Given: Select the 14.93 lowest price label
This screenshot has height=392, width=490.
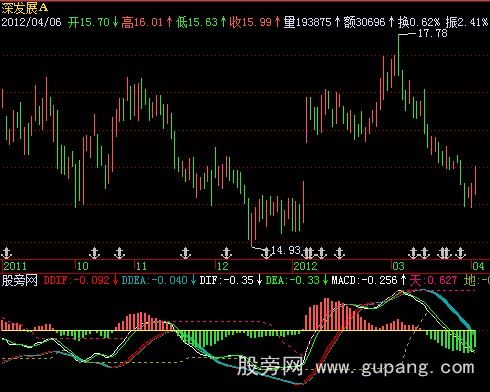Looking at the screenshot, I should [x=286, y=250].
